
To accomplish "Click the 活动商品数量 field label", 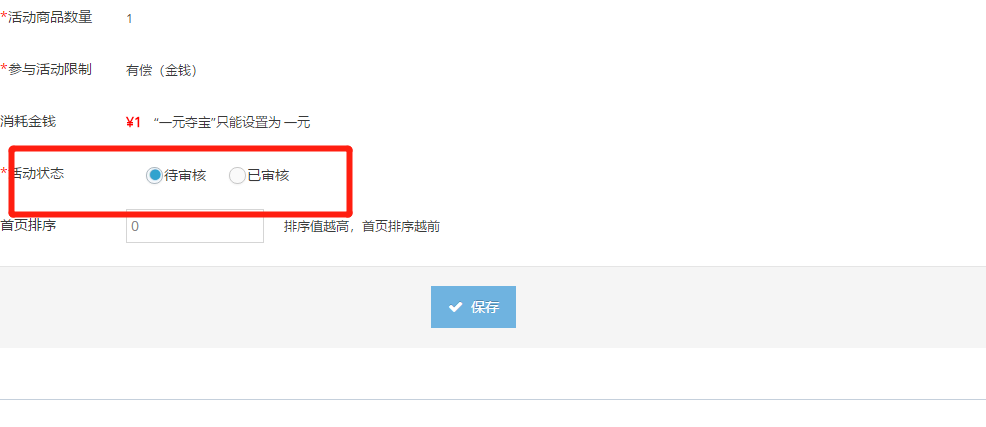I will coord(50,18).
